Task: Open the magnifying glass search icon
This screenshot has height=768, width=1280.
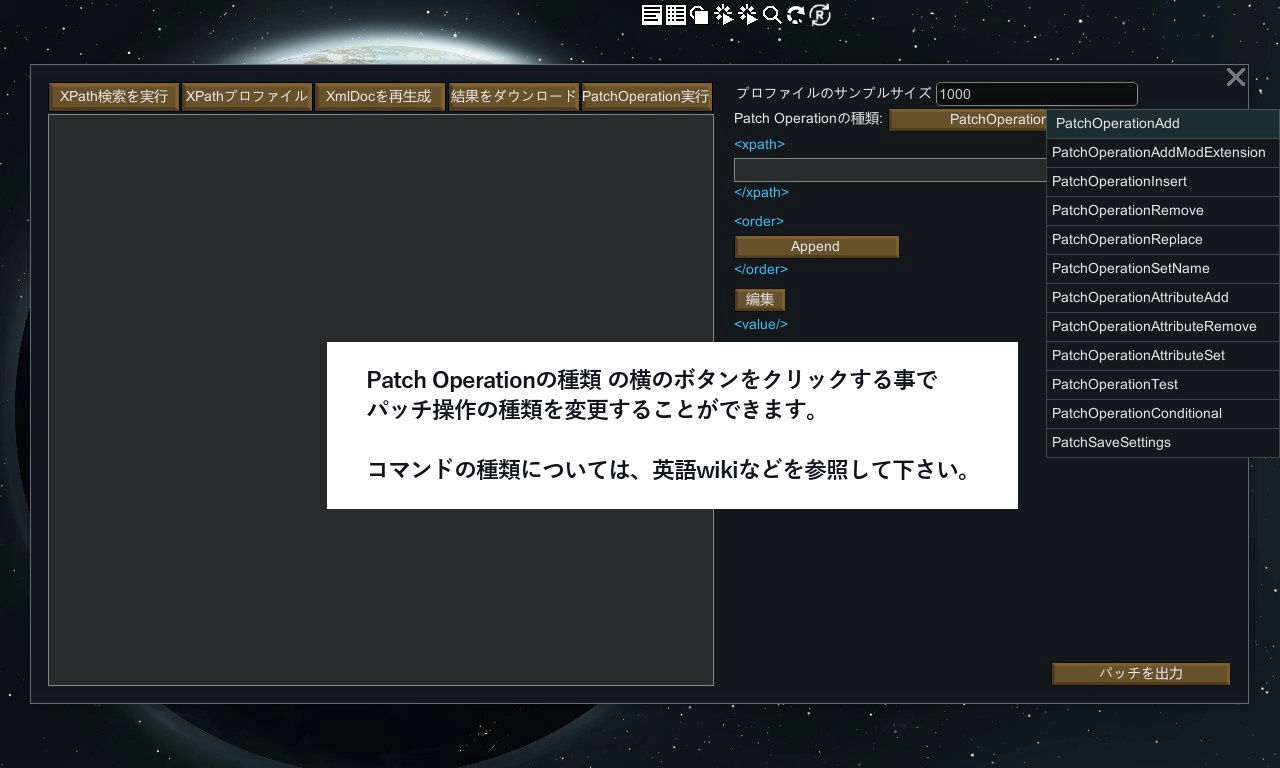Action: click(772, 15)
